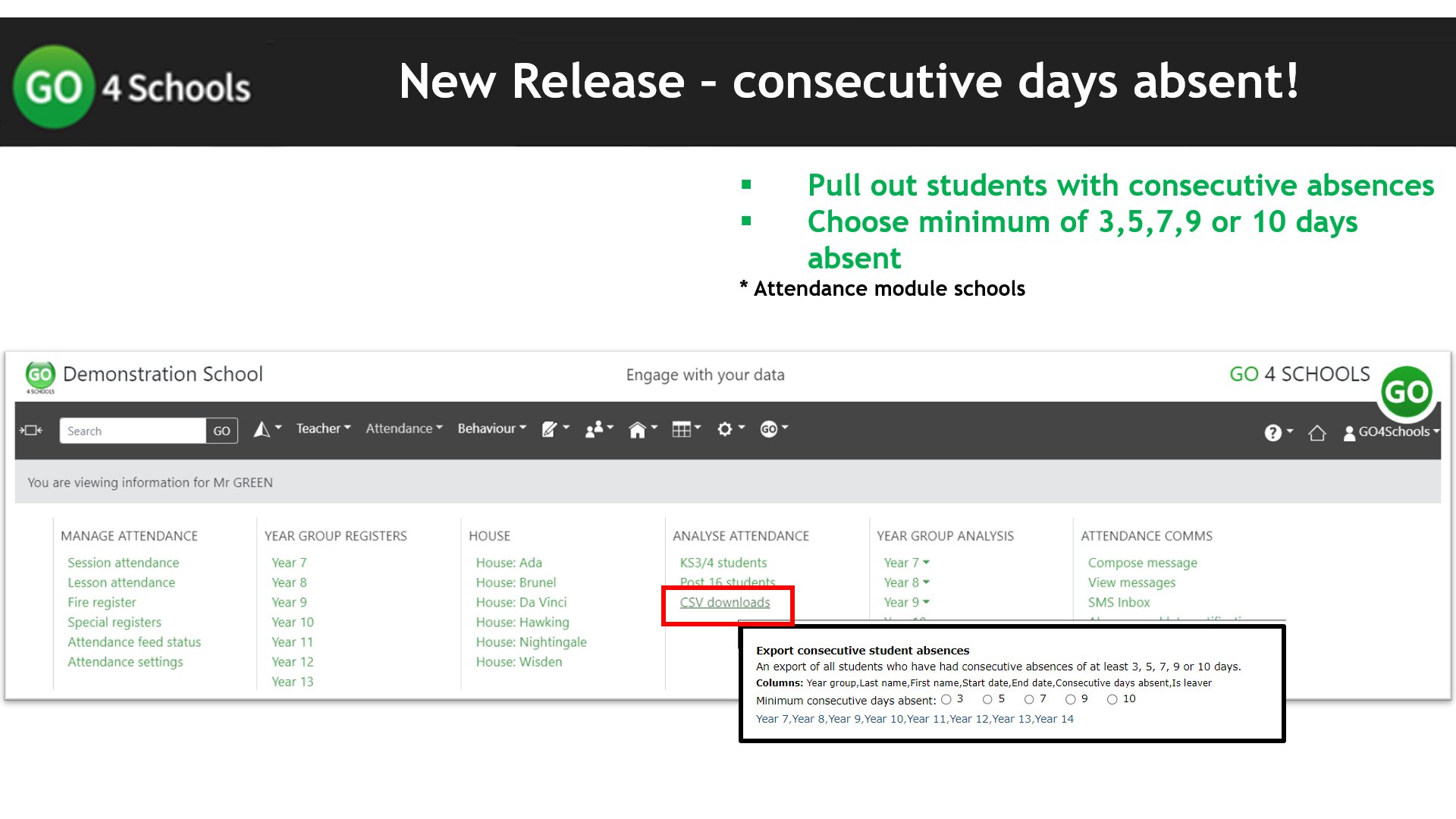Open House: Brunel
This screenshot has width=1456, height=819.
click(x=516, y=582)
